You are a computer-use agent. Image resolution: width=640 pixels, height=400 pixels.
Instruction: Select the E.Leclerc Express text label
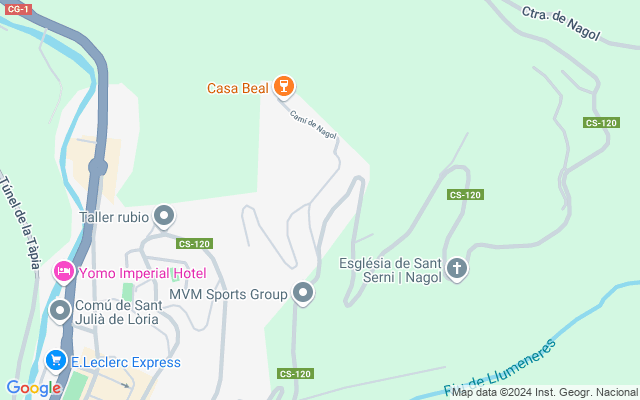(126, 362)
